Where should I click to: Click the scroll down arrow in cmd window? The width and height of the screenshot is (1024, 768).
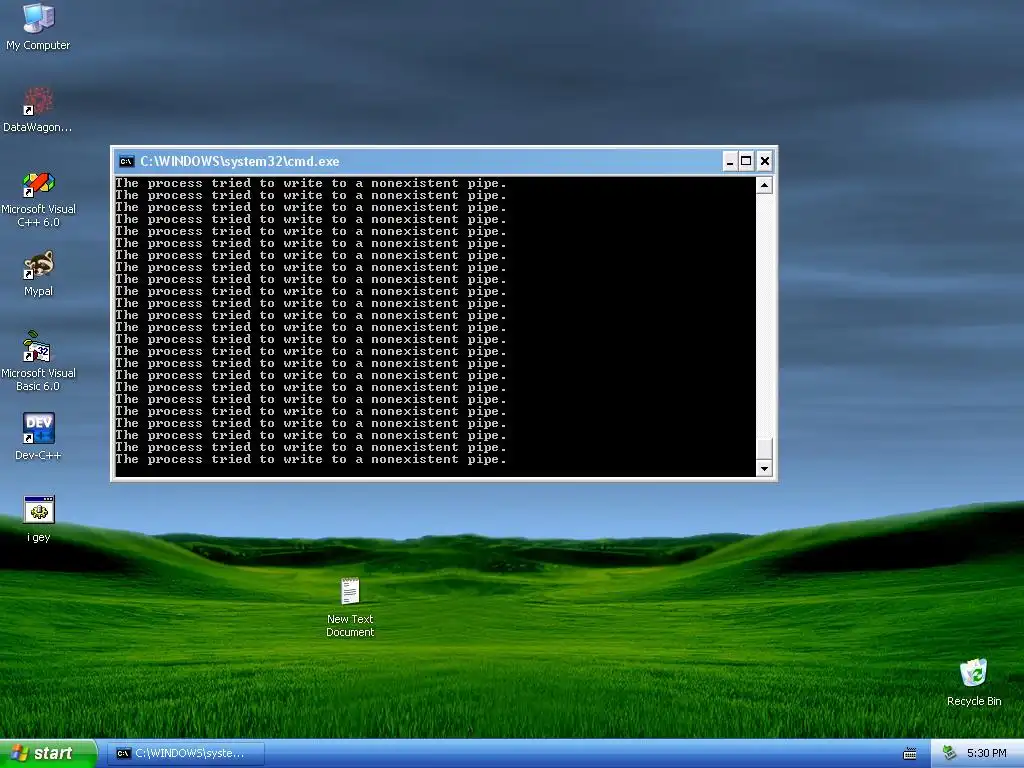point(764,468)
